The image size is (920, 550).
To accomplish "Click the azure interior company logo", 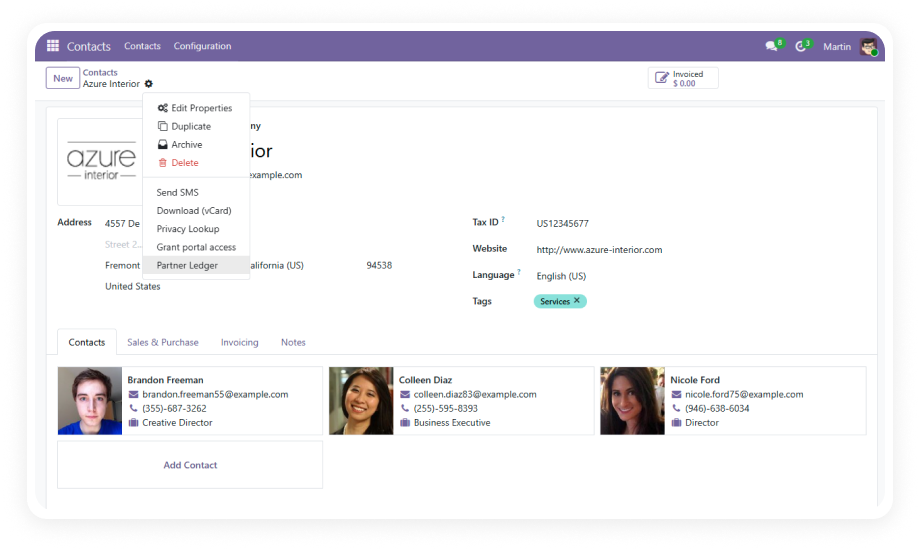I will 100,161.
